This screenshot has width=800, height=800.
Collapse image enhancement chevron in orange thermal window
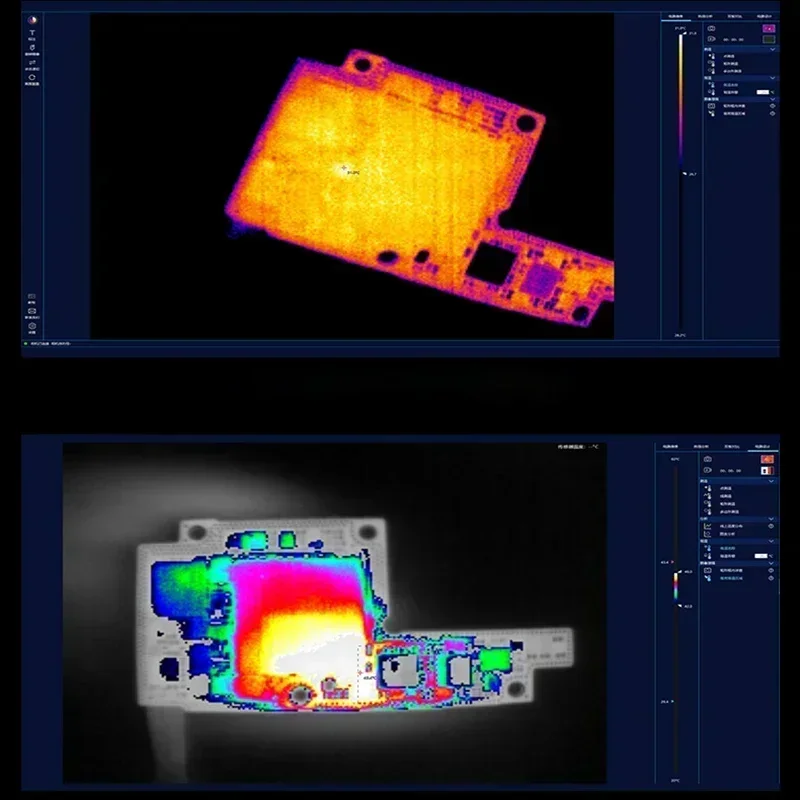click(x=772, y=99)
